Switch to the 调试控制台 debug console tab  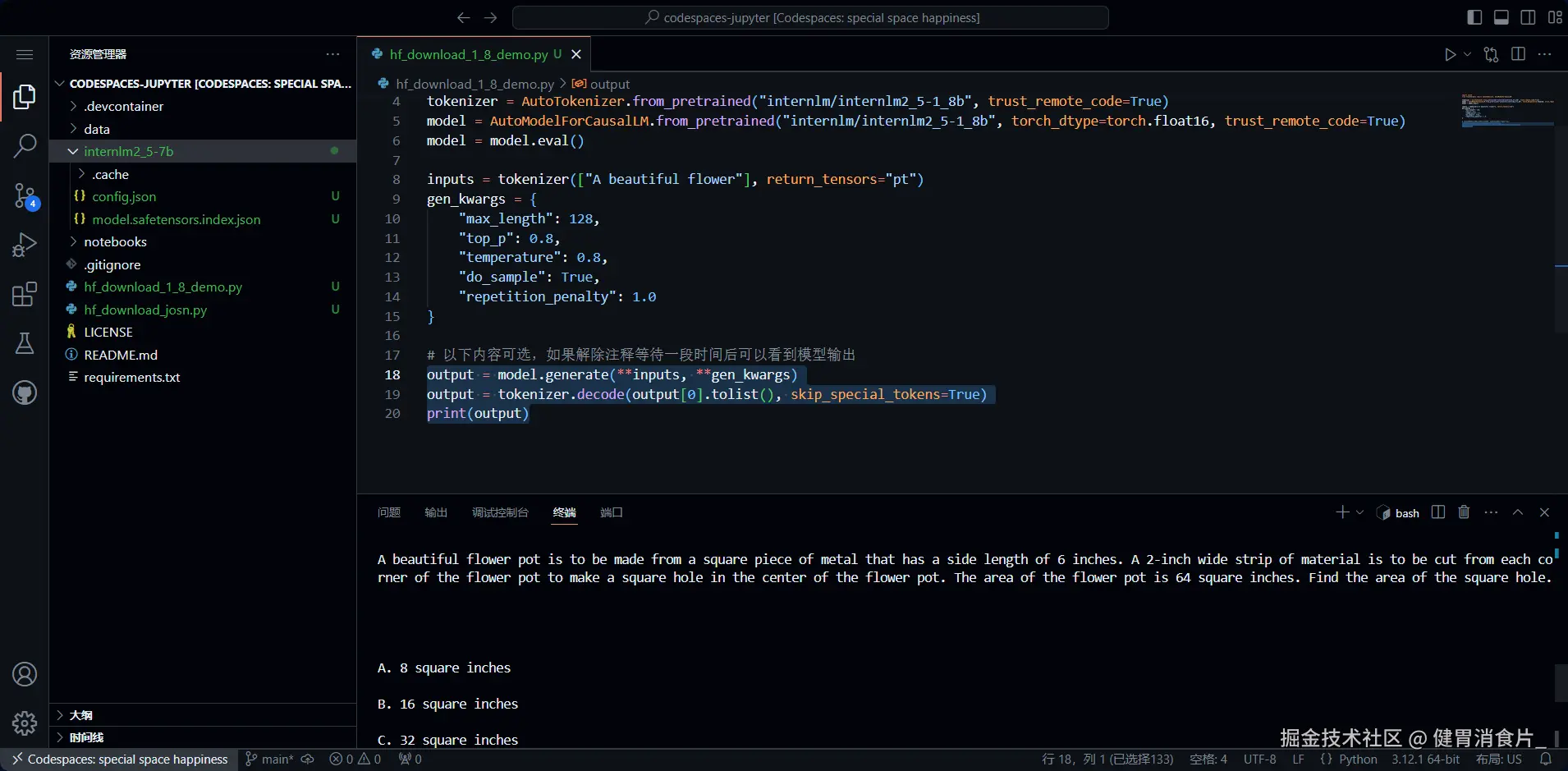tap(500, 512)
